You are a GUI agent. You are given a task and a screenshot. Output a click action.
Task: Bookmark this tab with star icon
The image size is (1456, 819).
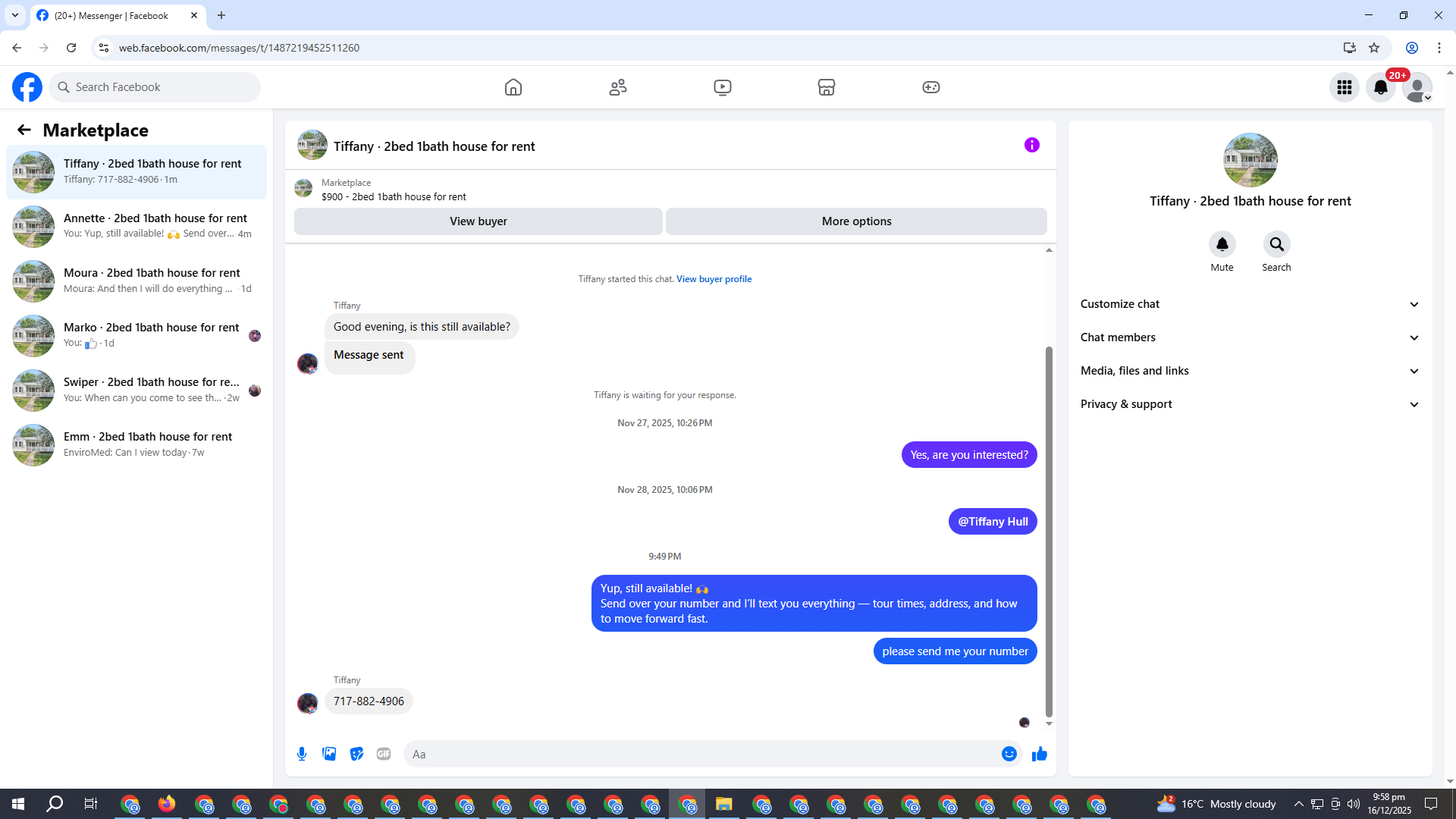[x=1374, y=48]
